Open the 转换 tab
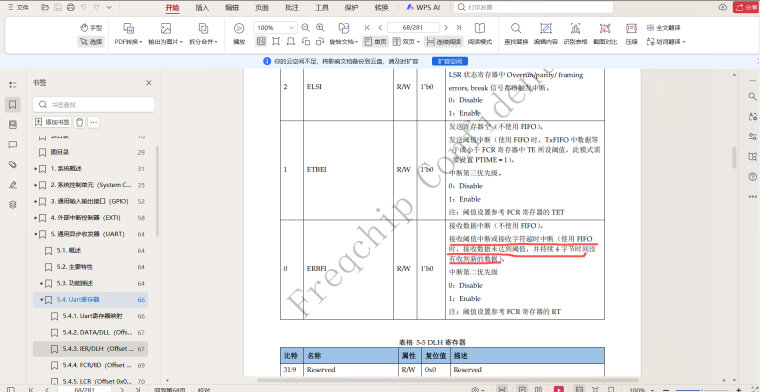 point(381,7)
